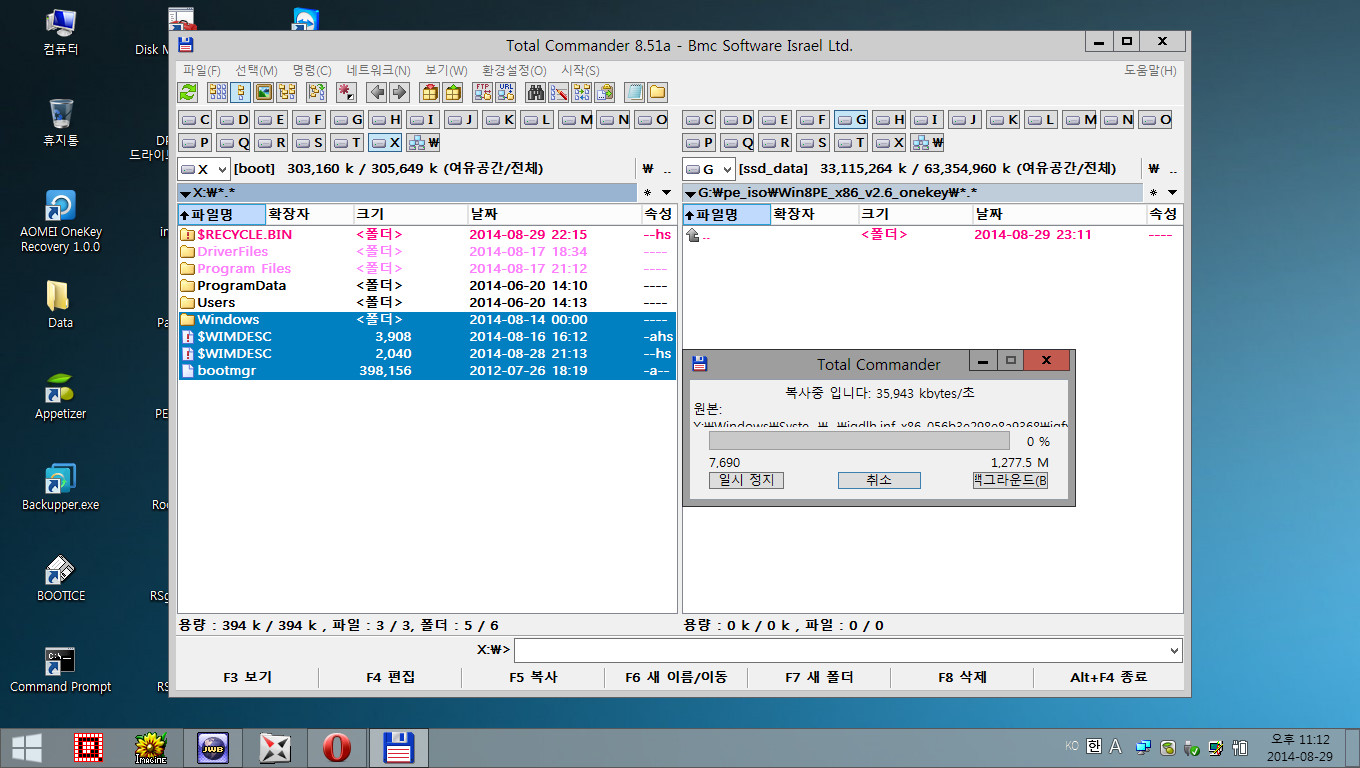1360x768 pixels.
Task: Select drive C in left panel
Action: pyautogui.click(x=195, y=120)
